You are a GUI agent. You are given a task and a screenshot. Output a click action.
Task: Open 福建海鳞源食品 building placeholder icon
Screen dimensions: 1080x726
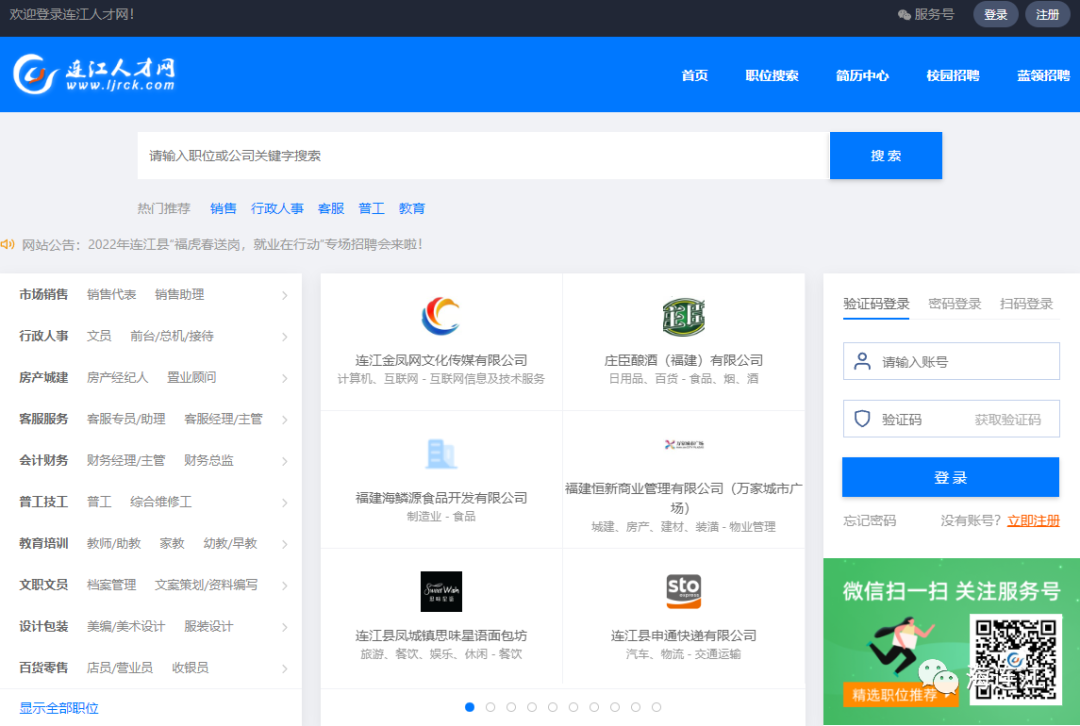pyautogui.click(x=441, y=454)
